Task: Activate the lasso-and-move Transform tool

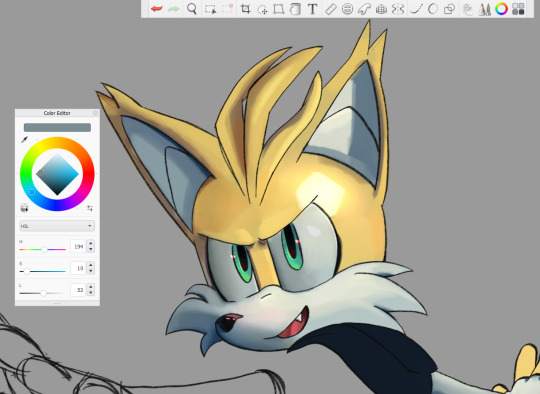Action: coord(262,9)
